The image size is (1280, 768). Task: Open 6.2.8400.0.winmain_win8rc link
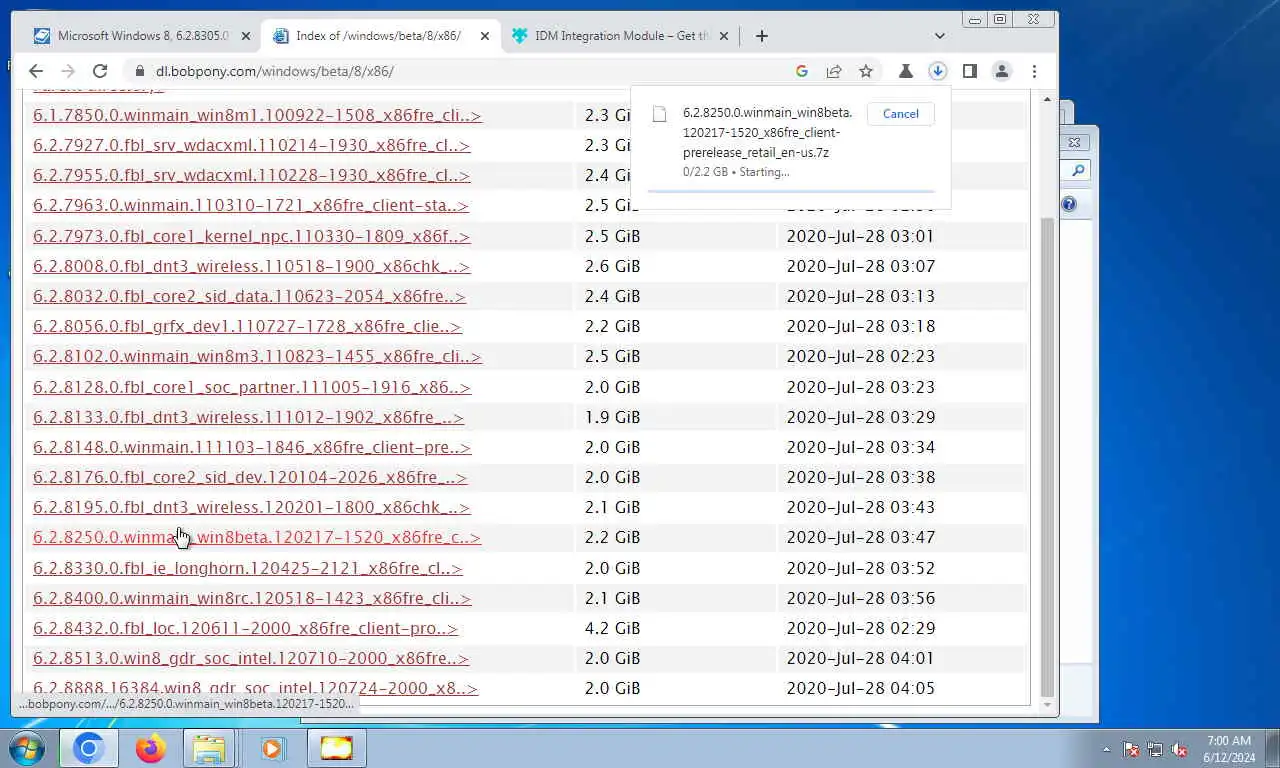click(x=252, y=598)
